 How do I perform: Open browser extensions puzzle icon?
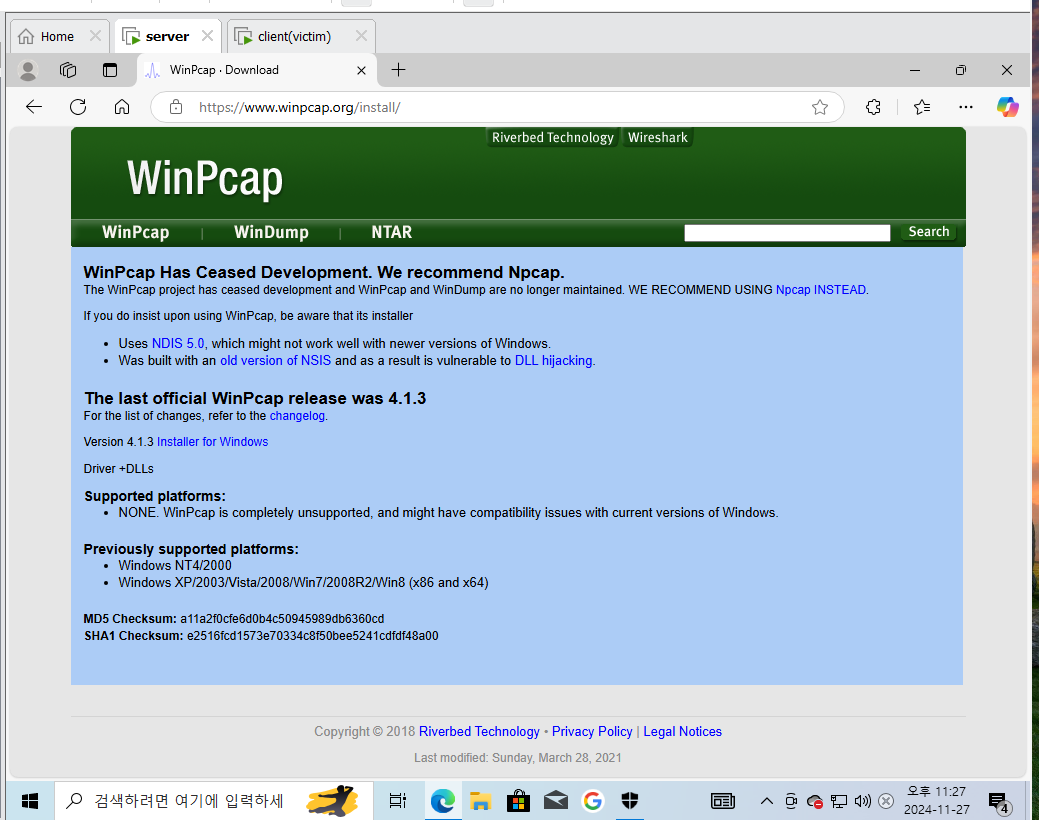tap(873, 107)
